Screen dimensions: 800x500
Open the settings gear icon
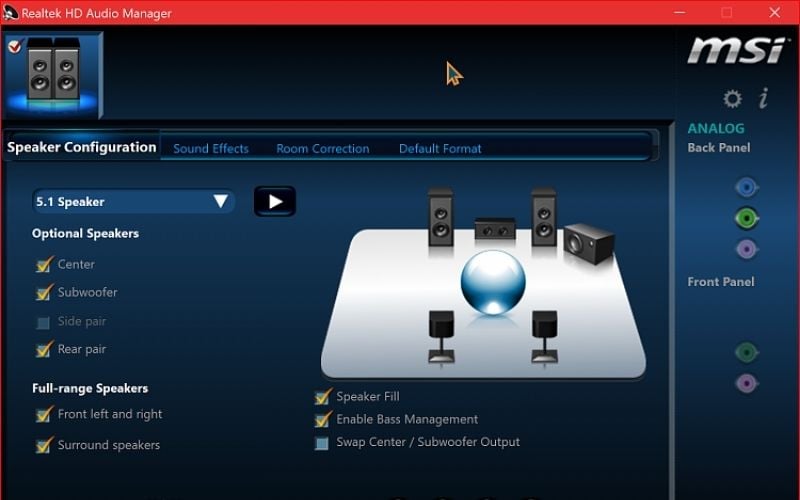[x=732, y=98]
